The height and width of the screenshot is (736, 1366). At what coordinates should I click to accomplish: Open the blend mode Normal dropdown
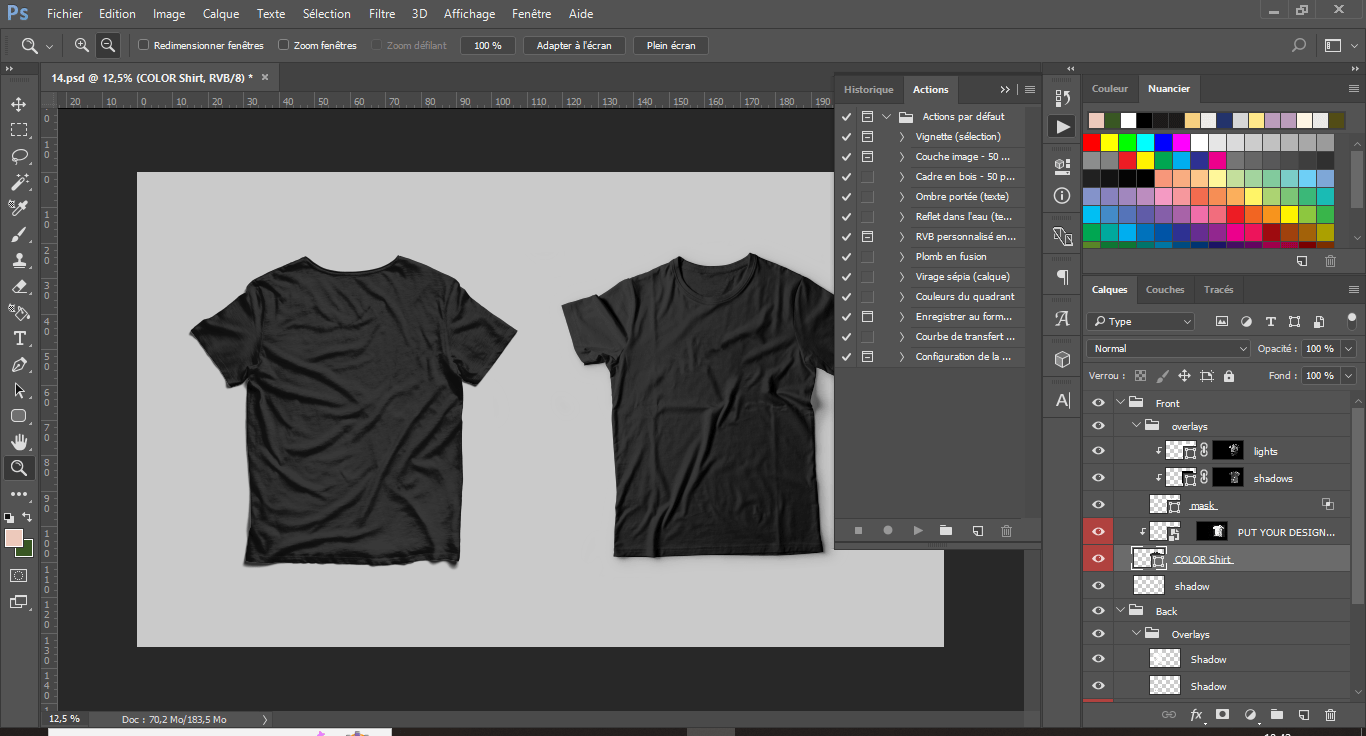1168,349
